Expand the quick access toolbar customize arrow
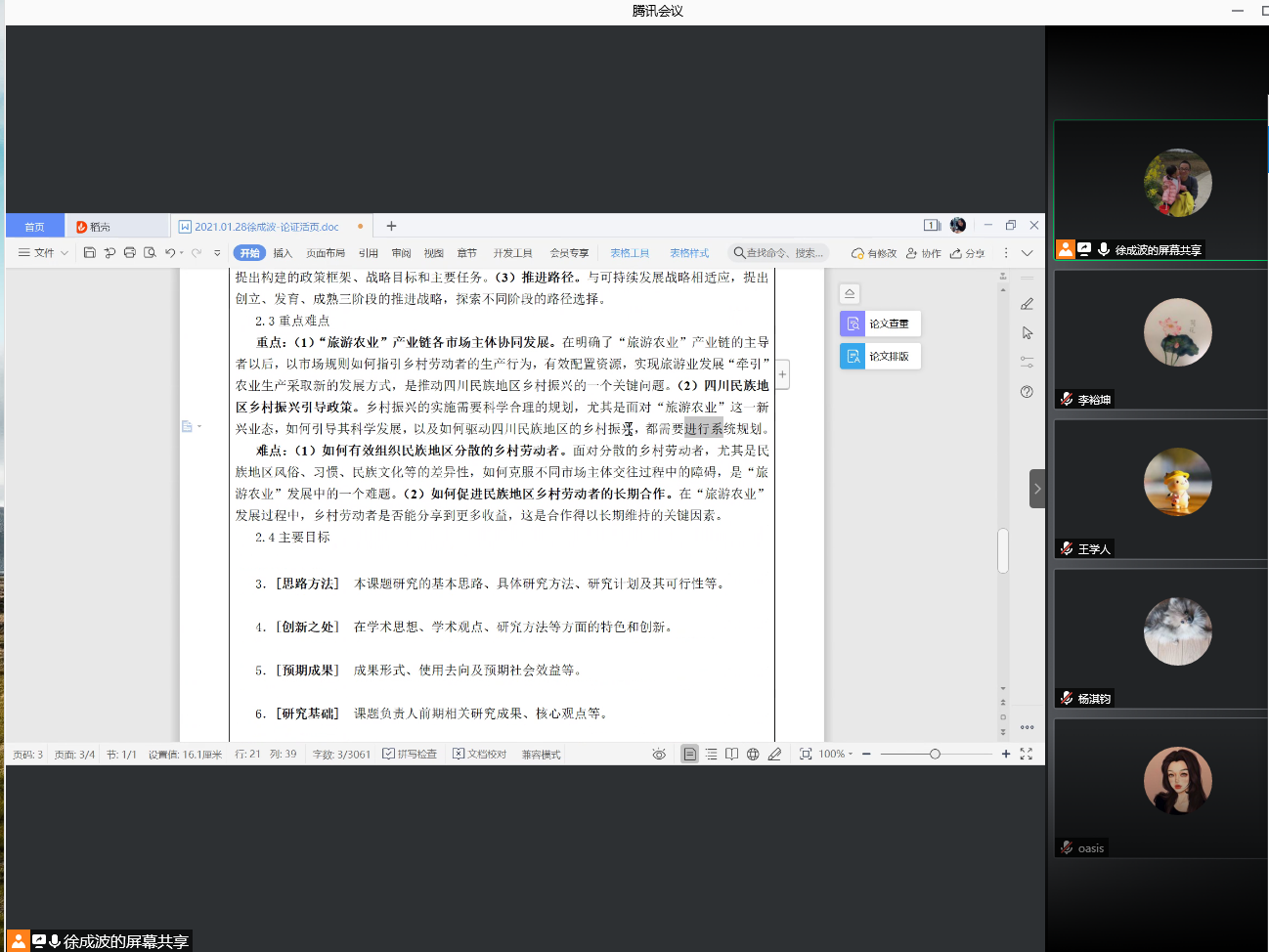Image resolution: width=1269 pixels, height=952 pixels. (217, 253)
